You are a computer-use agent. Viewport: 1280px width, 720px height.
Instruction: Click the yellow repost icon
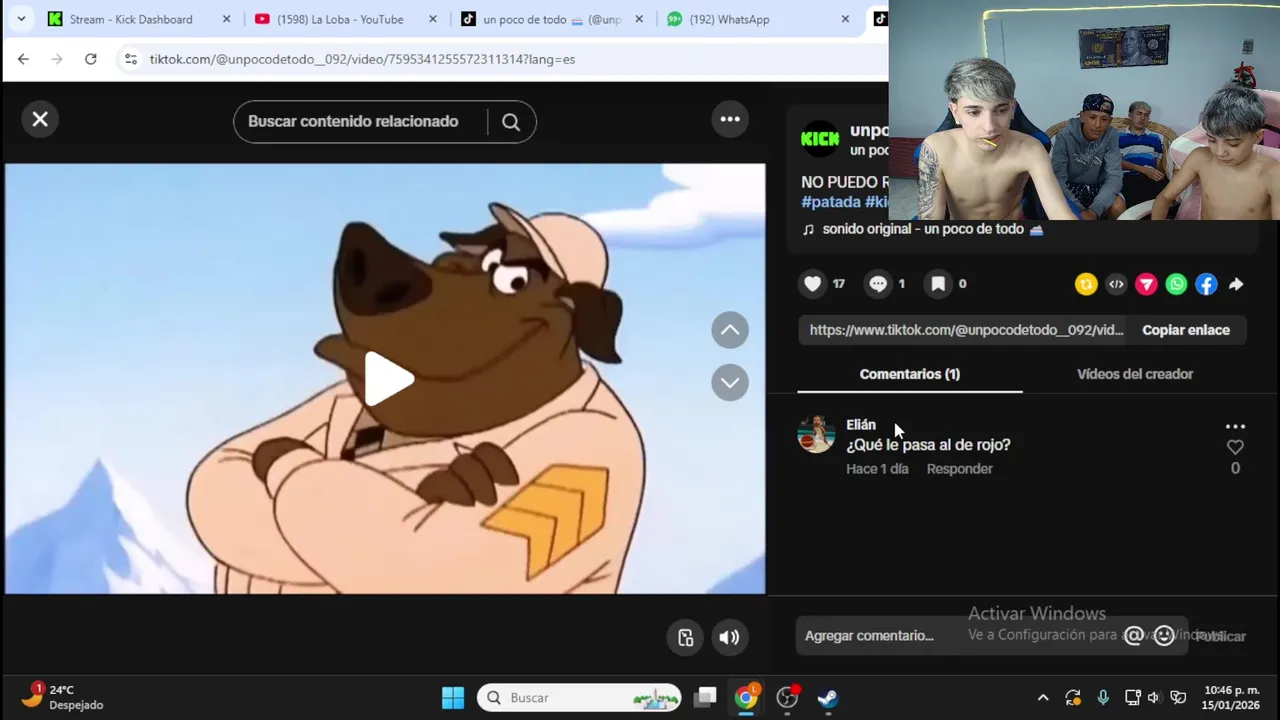(1086, 285)
